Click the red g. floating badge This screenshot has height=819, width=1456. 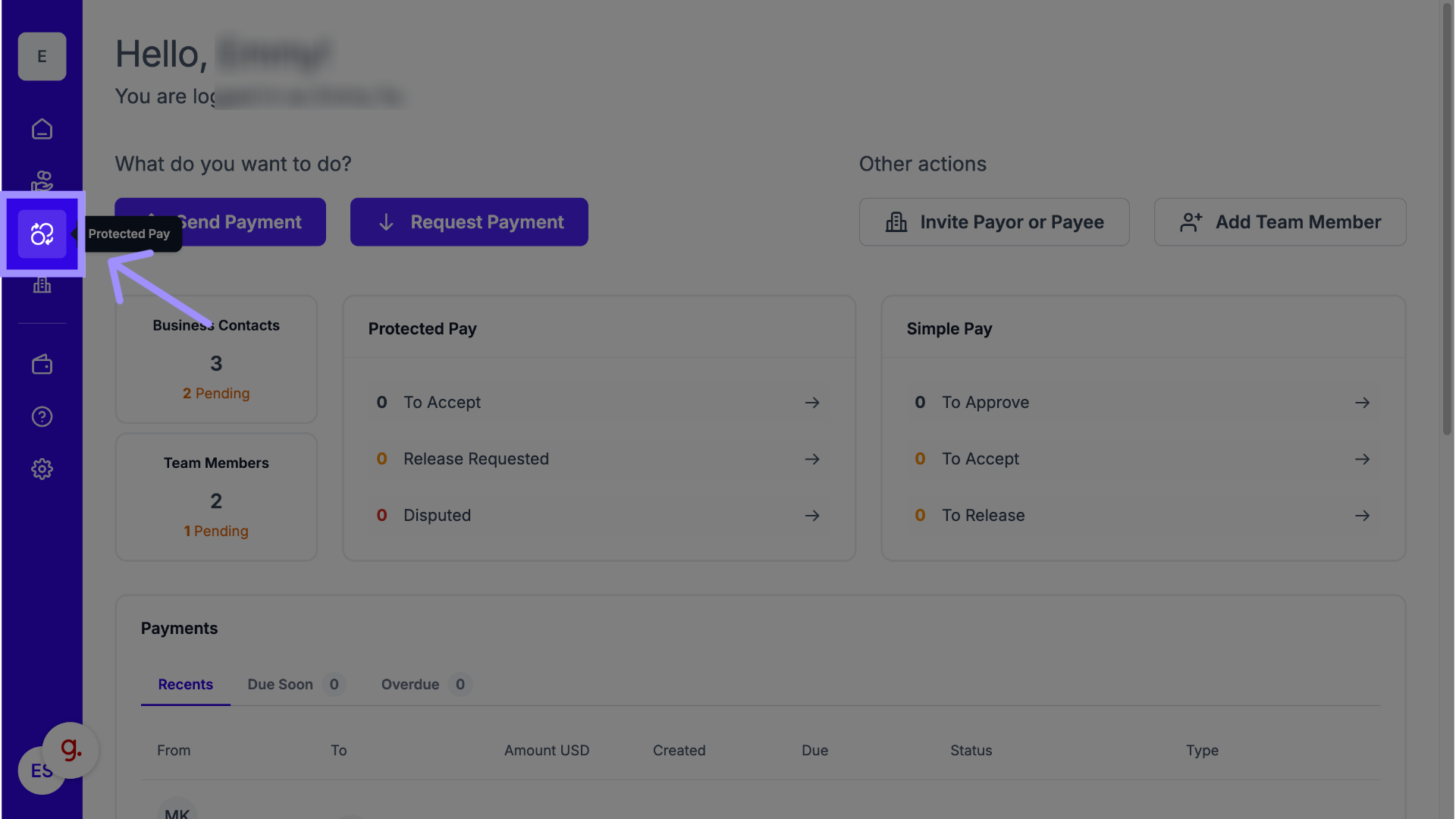71,749
